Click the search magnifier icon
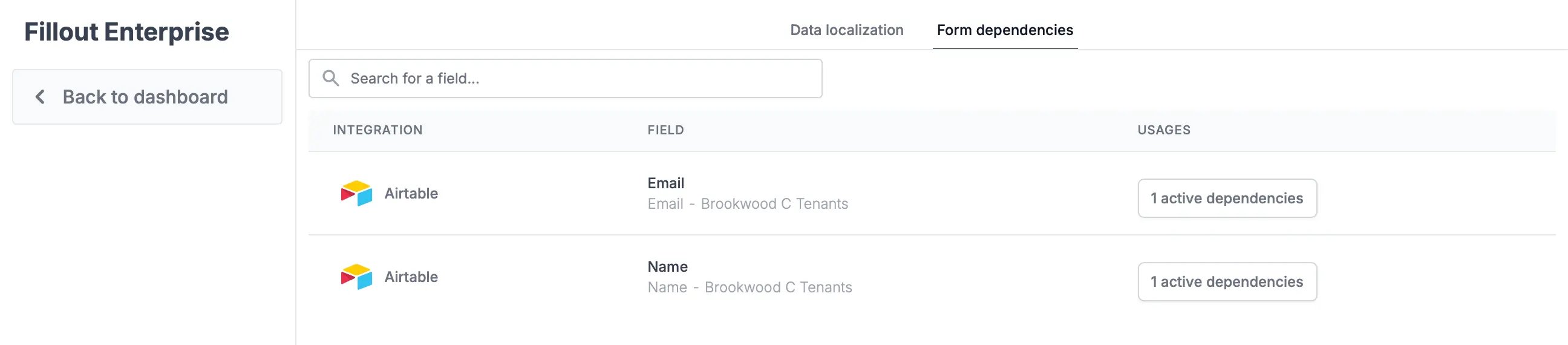Viewport: 1568px width, 345px height. click(x=330, y=78)
